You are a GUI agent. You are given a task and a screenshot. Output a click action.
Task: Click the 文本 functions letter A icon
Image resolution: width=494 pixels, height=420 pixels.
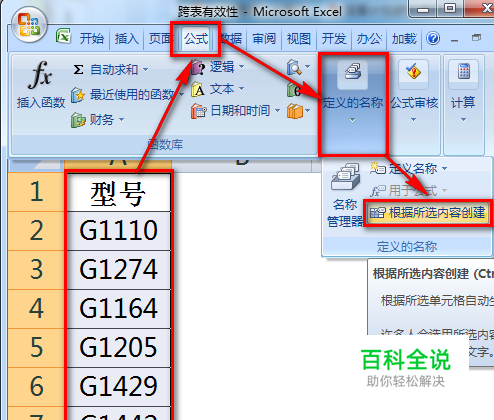[x=198, y=89]
